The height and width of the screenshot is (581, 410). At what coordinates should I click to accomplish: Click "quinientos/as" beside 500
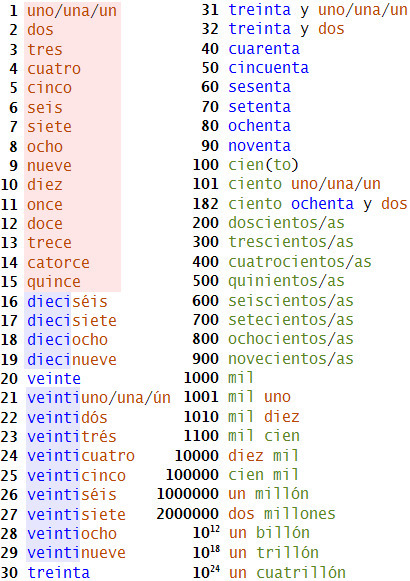coord(286,281)
